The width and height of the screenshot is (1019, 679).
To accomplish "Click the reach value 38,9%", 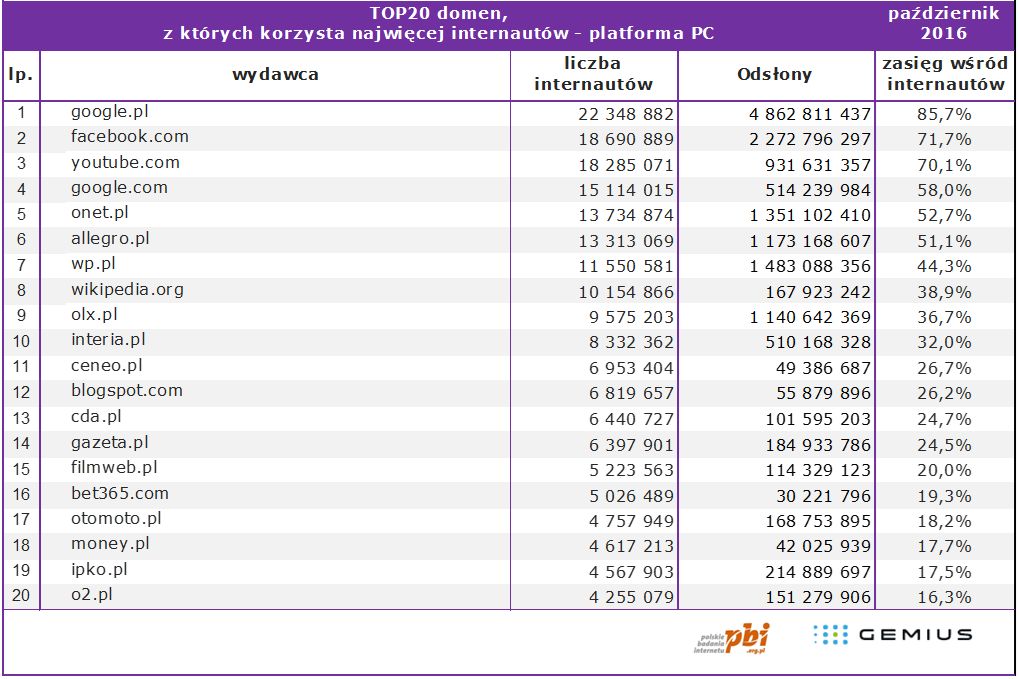I will point(944,292).
